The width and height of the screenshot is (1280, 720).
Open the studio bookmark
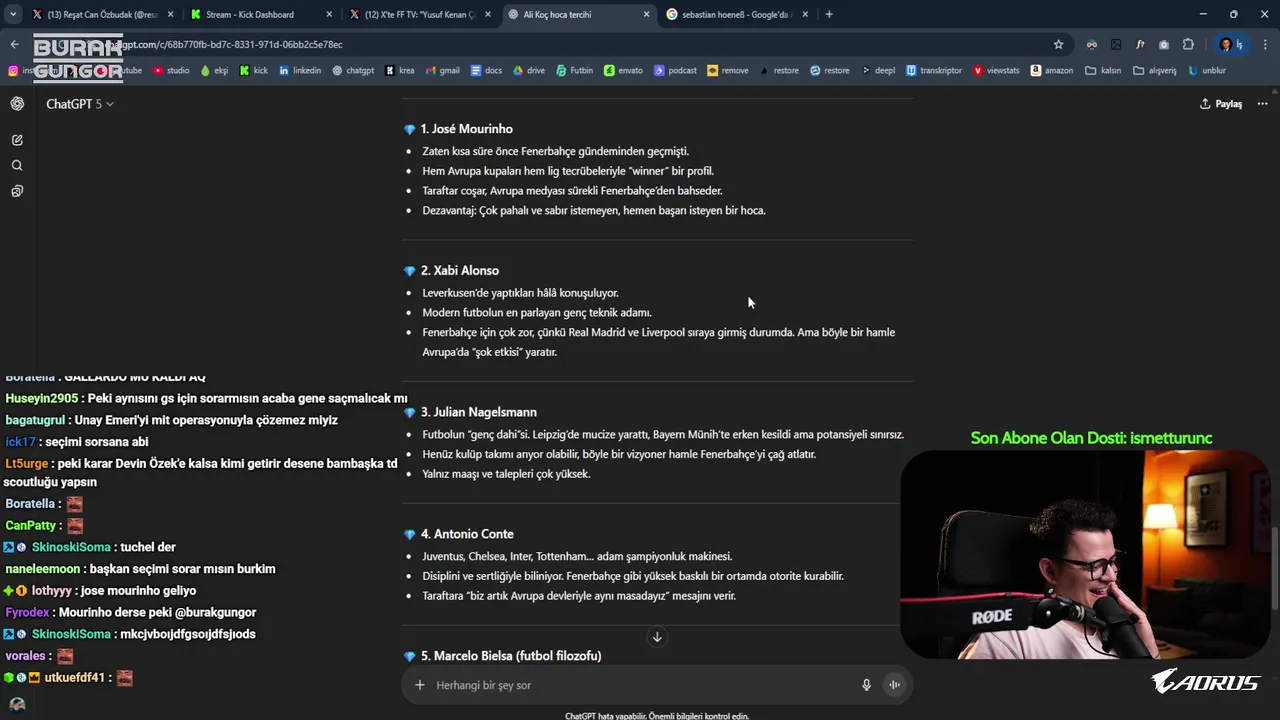click(x=171, y=71)
